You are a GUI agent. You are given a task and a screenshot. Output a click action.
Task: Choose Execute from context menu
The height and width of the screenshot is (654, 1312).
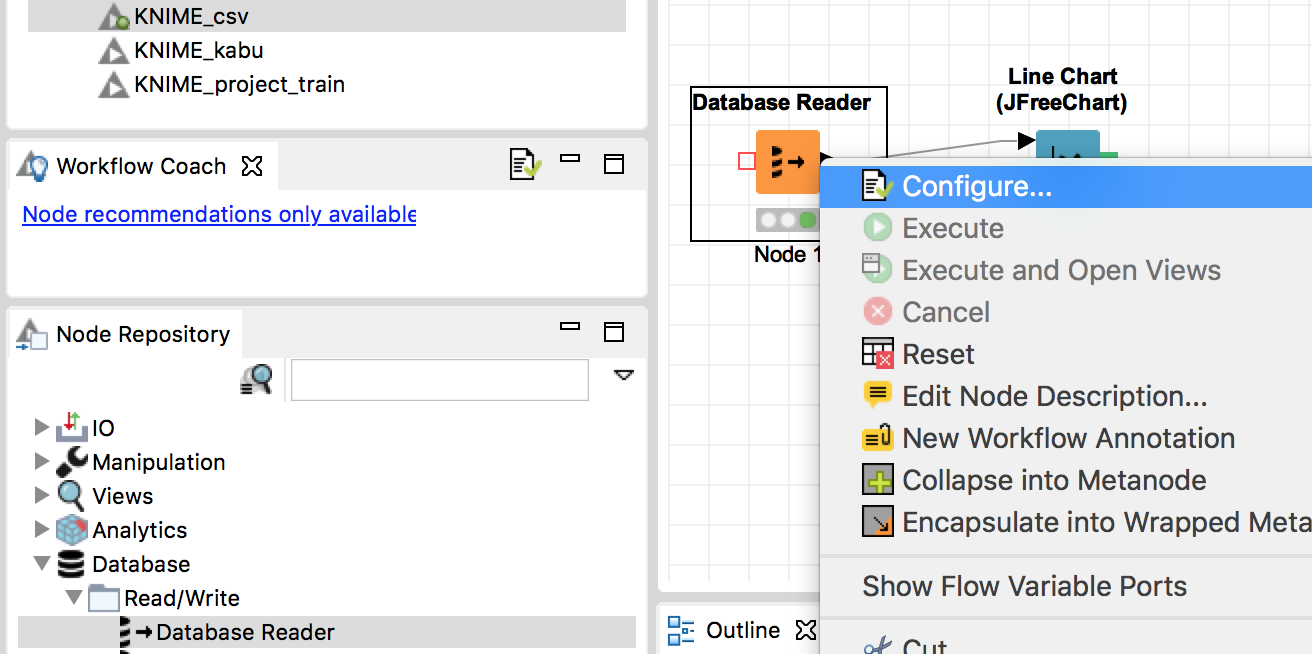(x=953, y=228)
